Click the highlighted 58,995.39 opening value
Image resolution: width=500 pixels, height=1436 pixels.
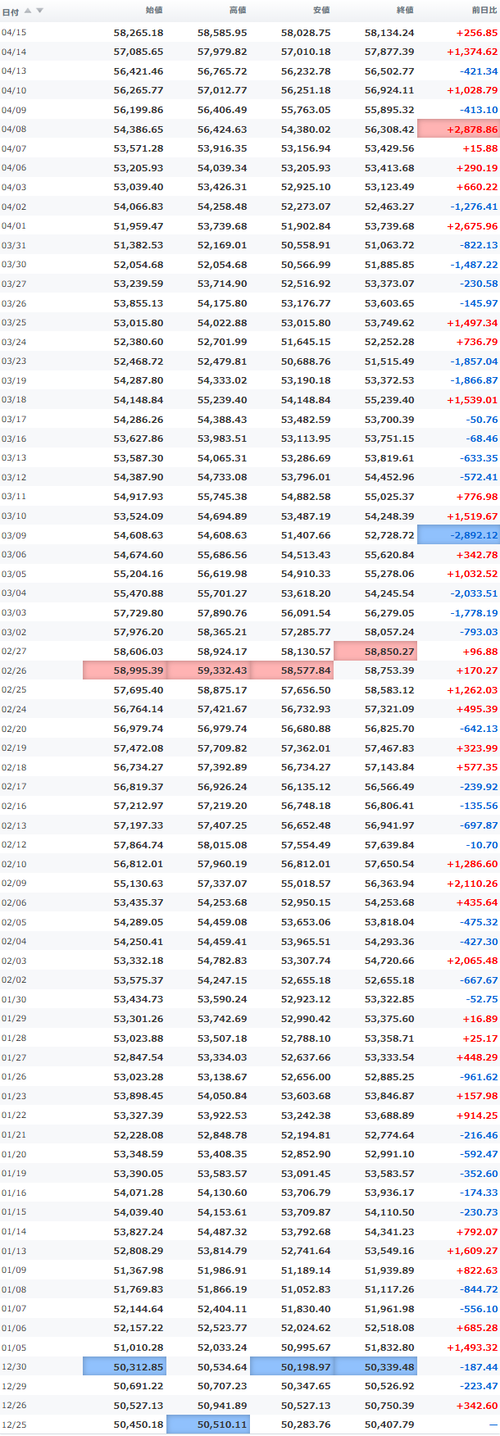coord(124,671)
